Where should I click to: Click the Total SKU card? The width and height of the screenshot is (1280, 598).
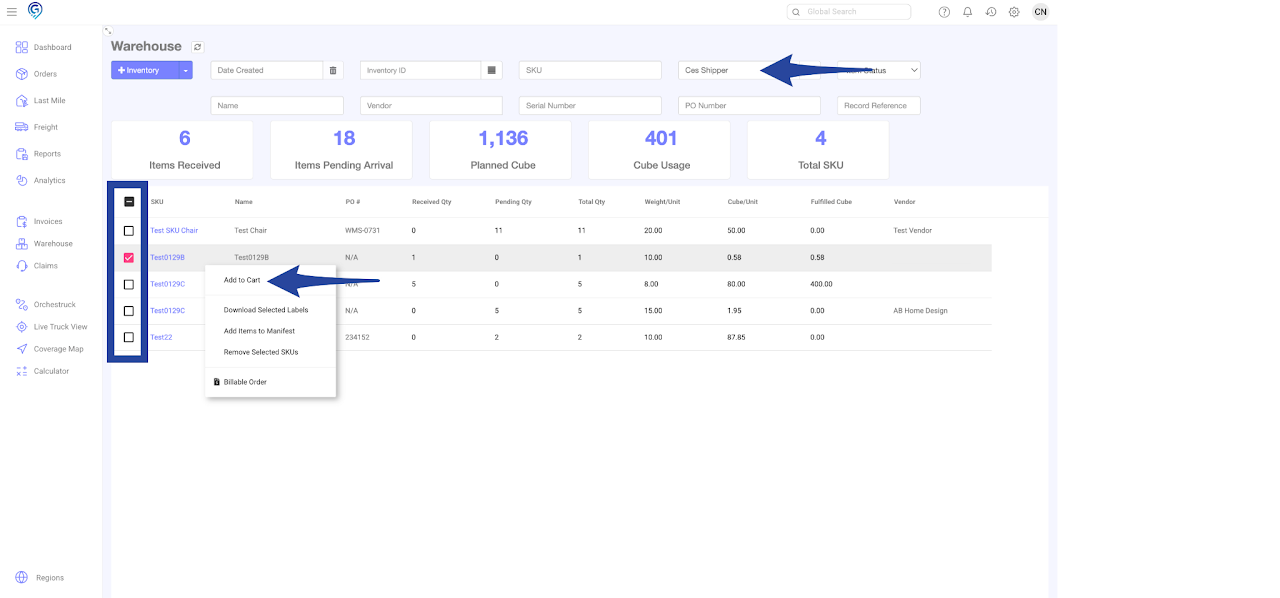coord(818,150)
